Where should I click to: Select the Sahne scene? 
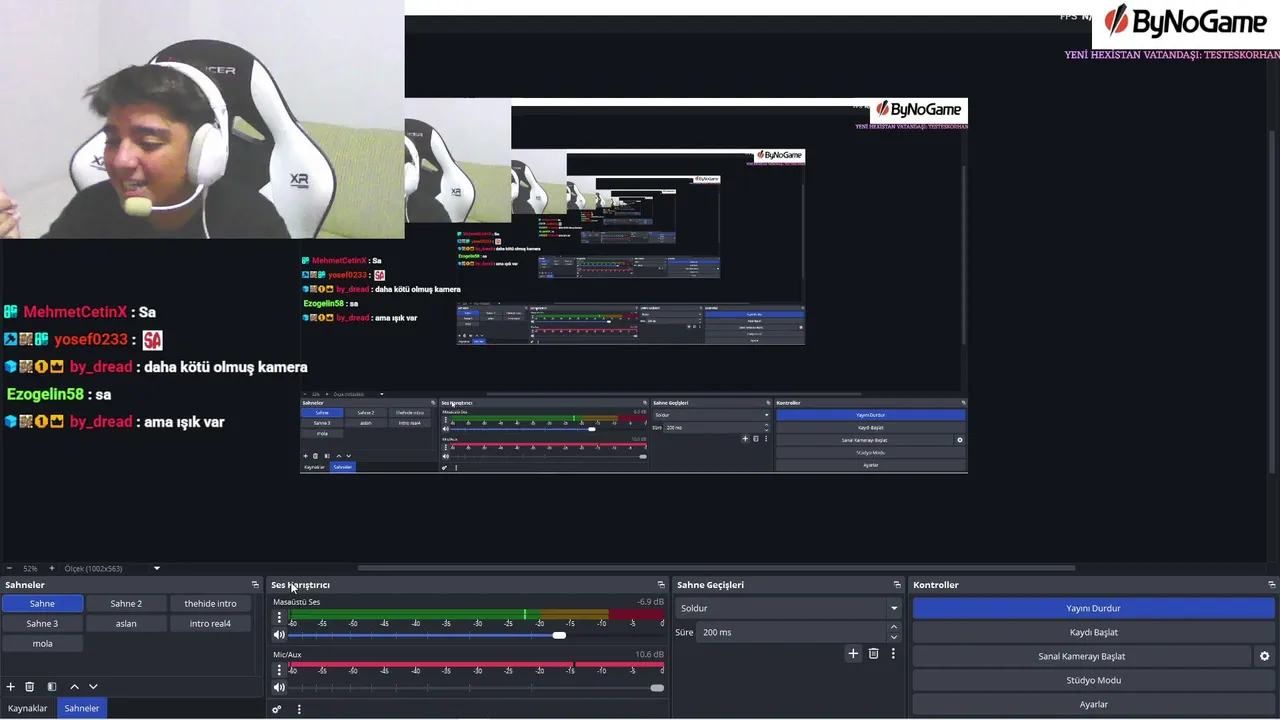(42, 603)
